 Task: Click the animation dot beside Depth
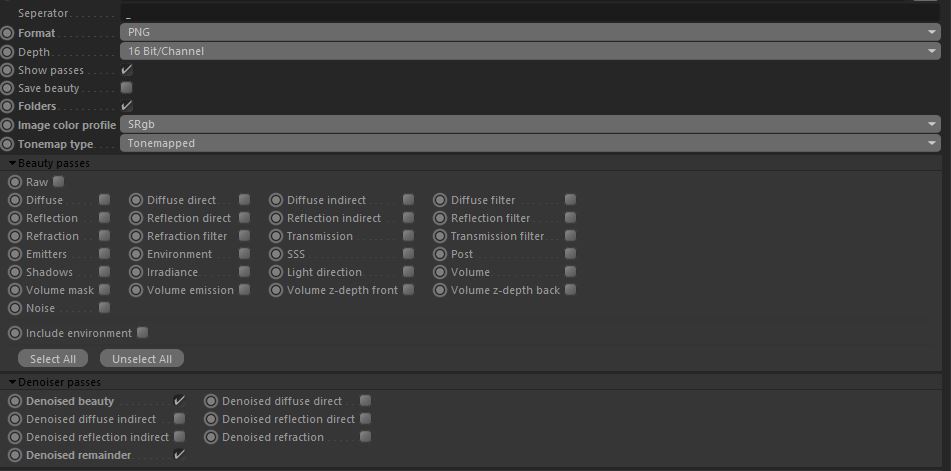[7, 51]
